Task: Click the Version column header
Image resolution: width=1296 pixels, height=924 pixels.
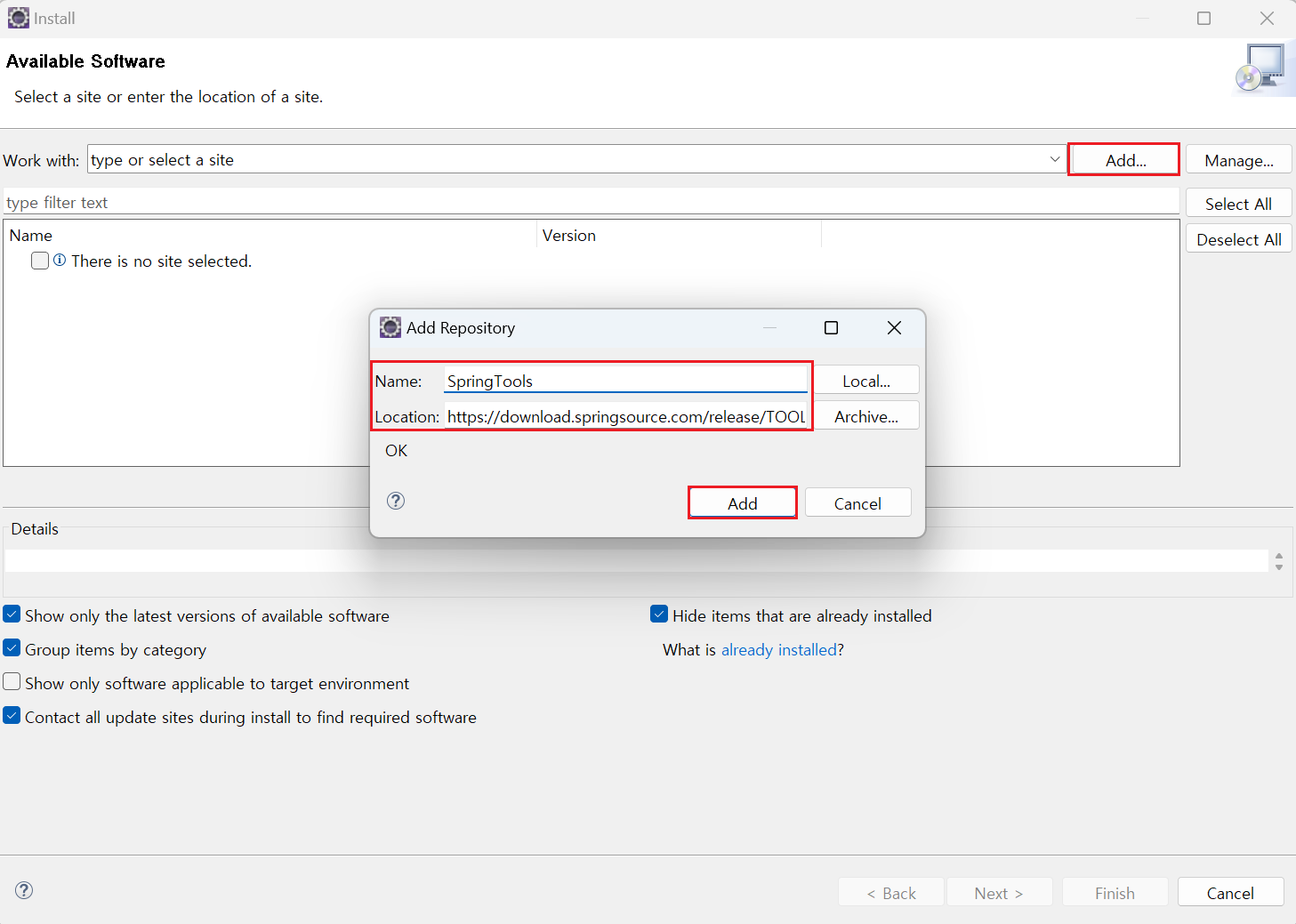Action: [x=569, y=236]
